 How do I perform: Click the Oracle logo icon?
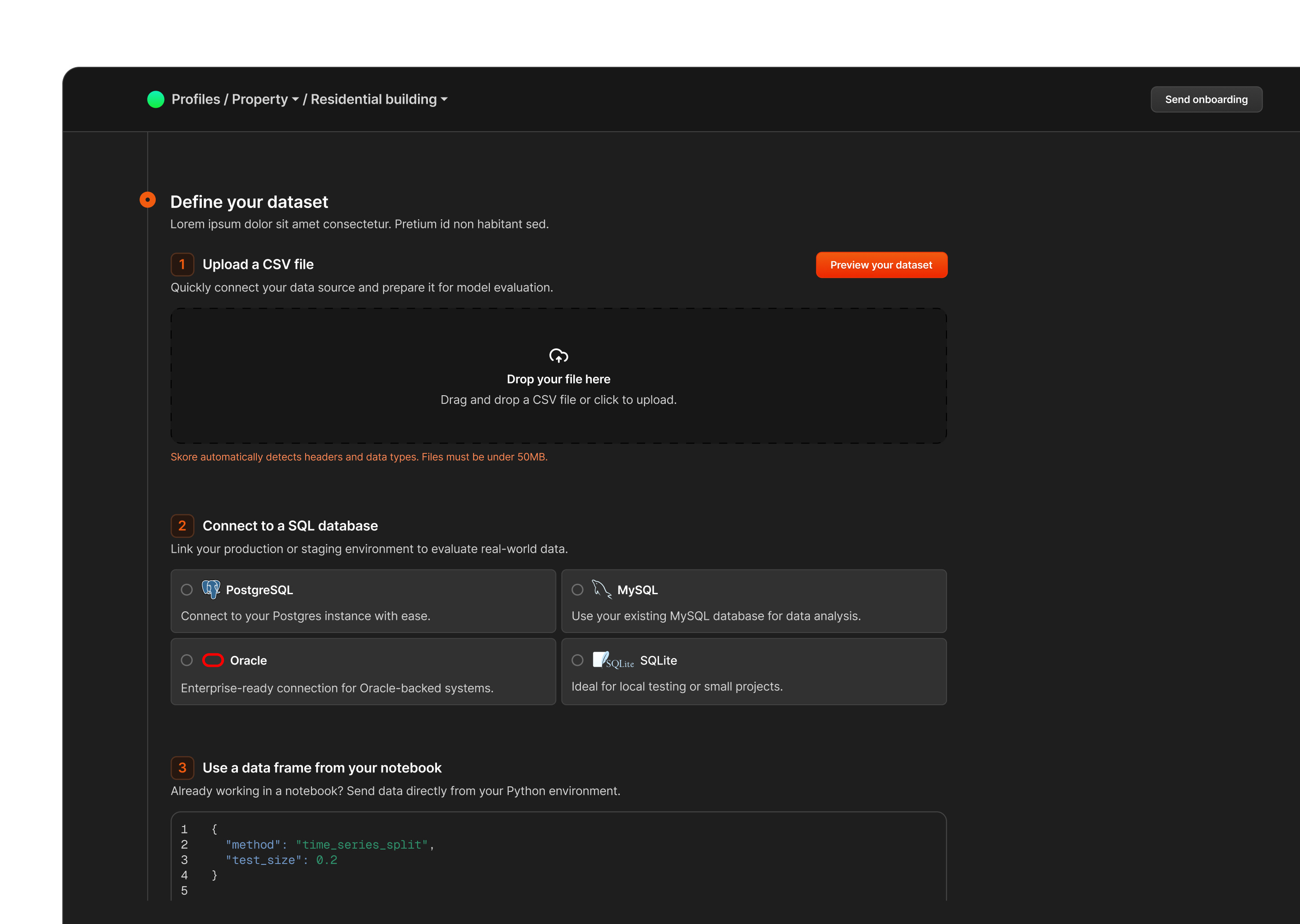pyautogui.click(x=213, y=660)
